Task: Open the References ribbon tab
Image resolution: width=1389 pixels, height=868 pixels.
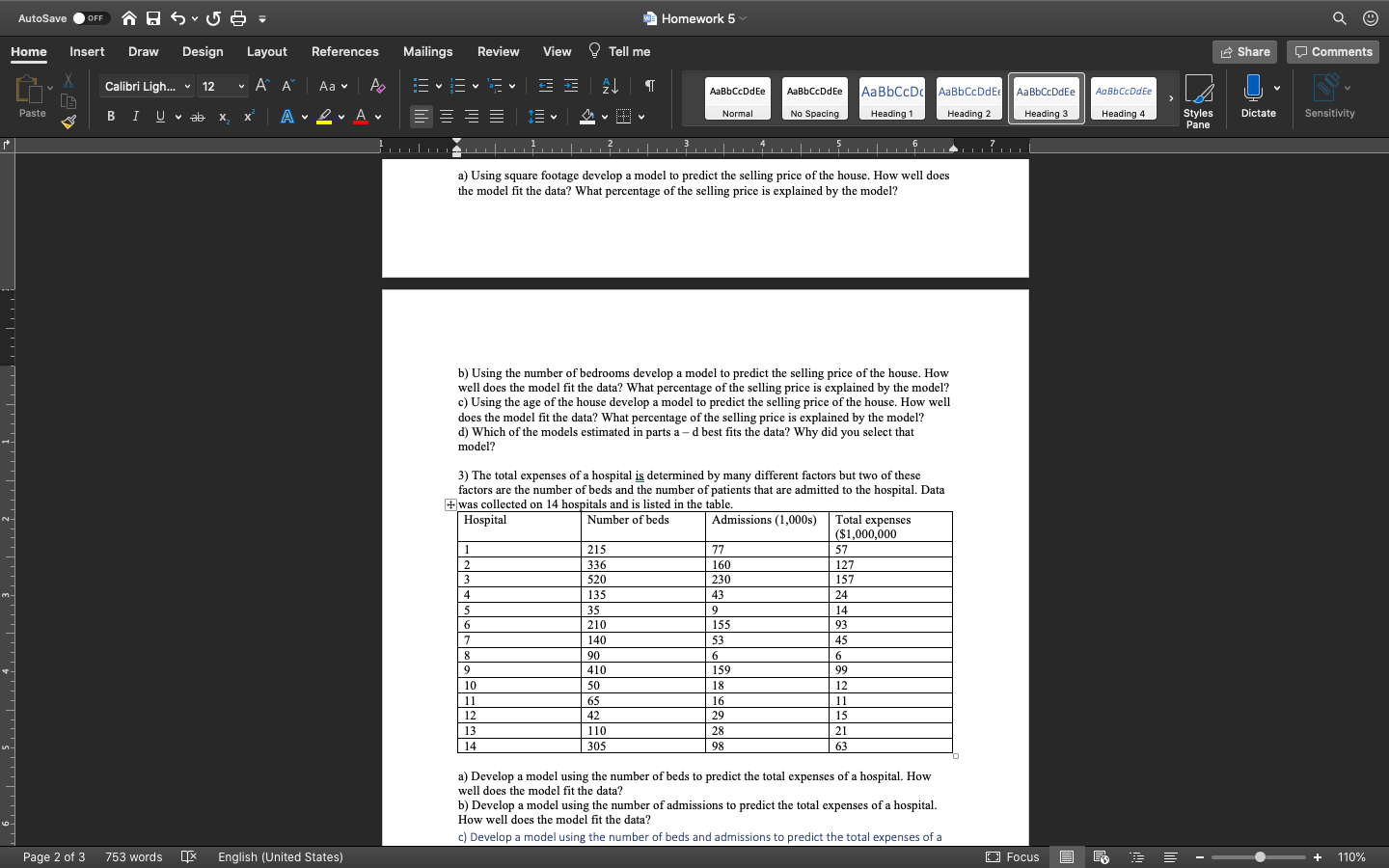Action: pos(344,51)
